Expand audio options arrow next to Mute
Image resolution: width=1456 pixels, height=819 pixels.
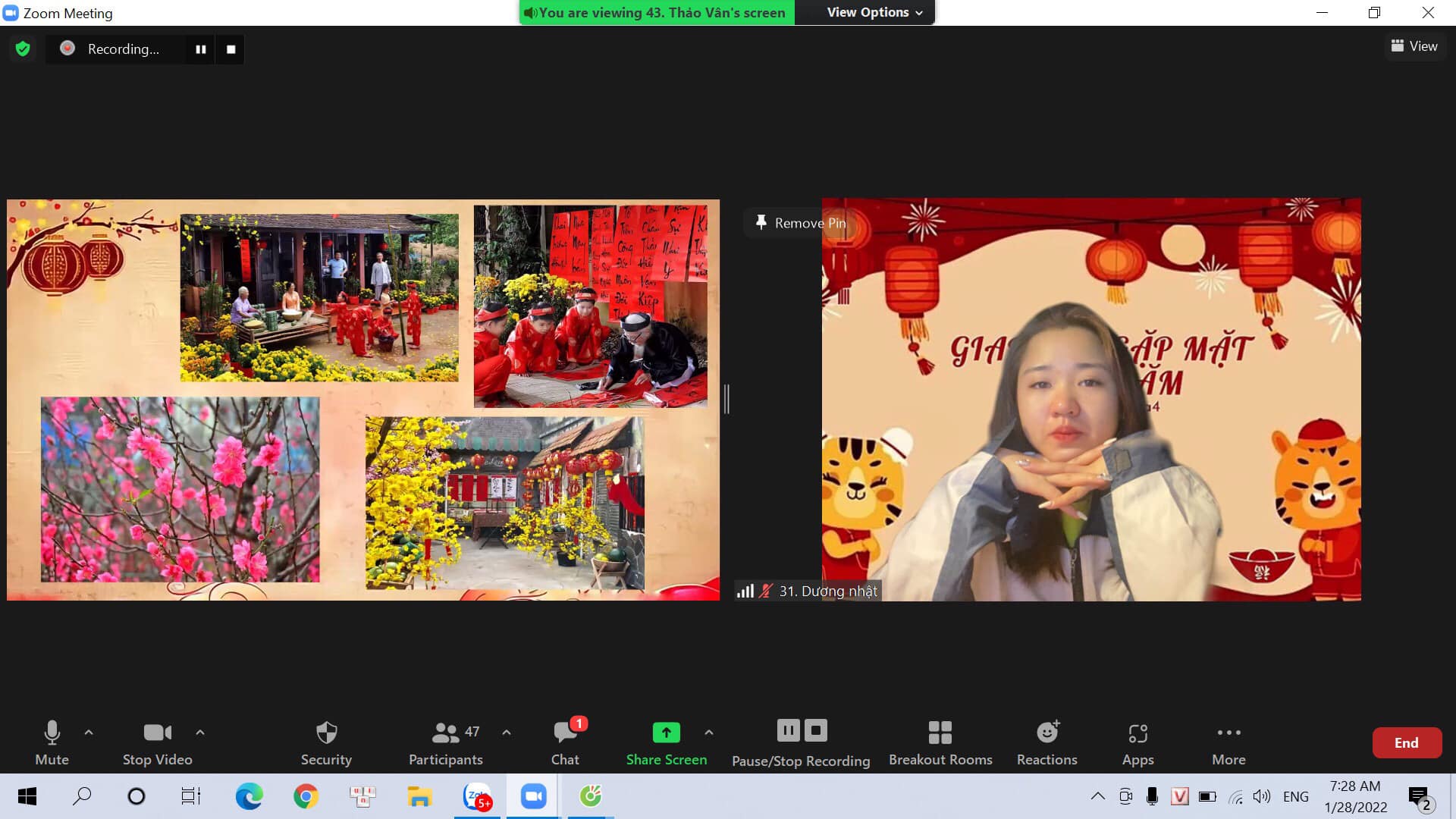tap(89, 733)
